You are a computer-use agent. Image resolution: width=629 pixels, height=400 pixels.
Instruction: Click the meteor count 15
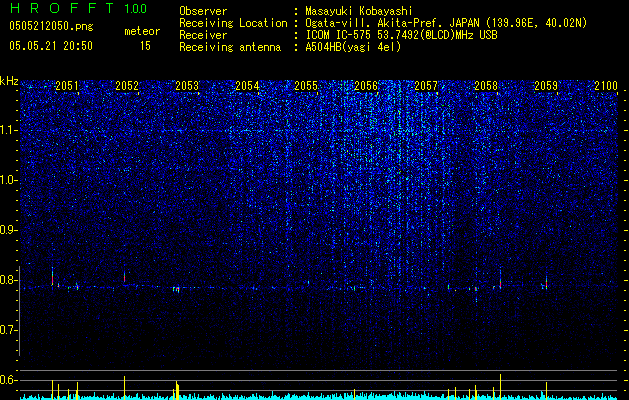(x=145, y=46)
